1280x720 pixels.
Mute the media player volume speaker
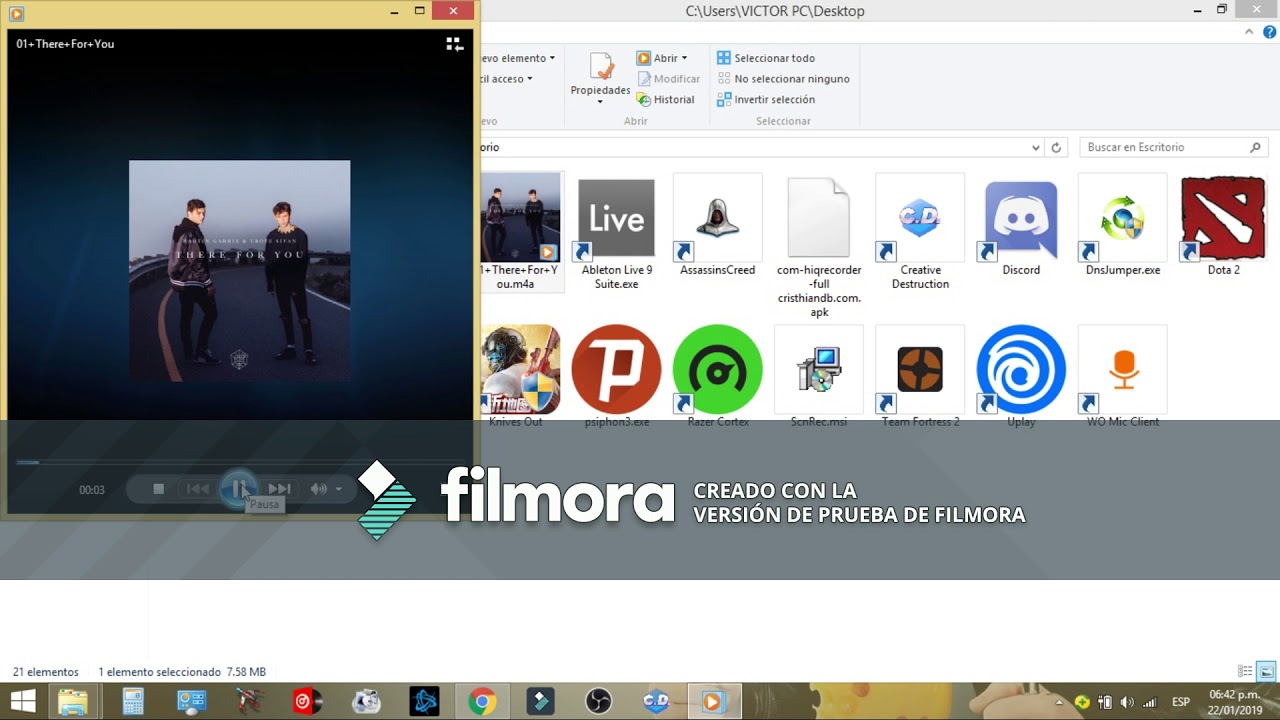[318, 489]
